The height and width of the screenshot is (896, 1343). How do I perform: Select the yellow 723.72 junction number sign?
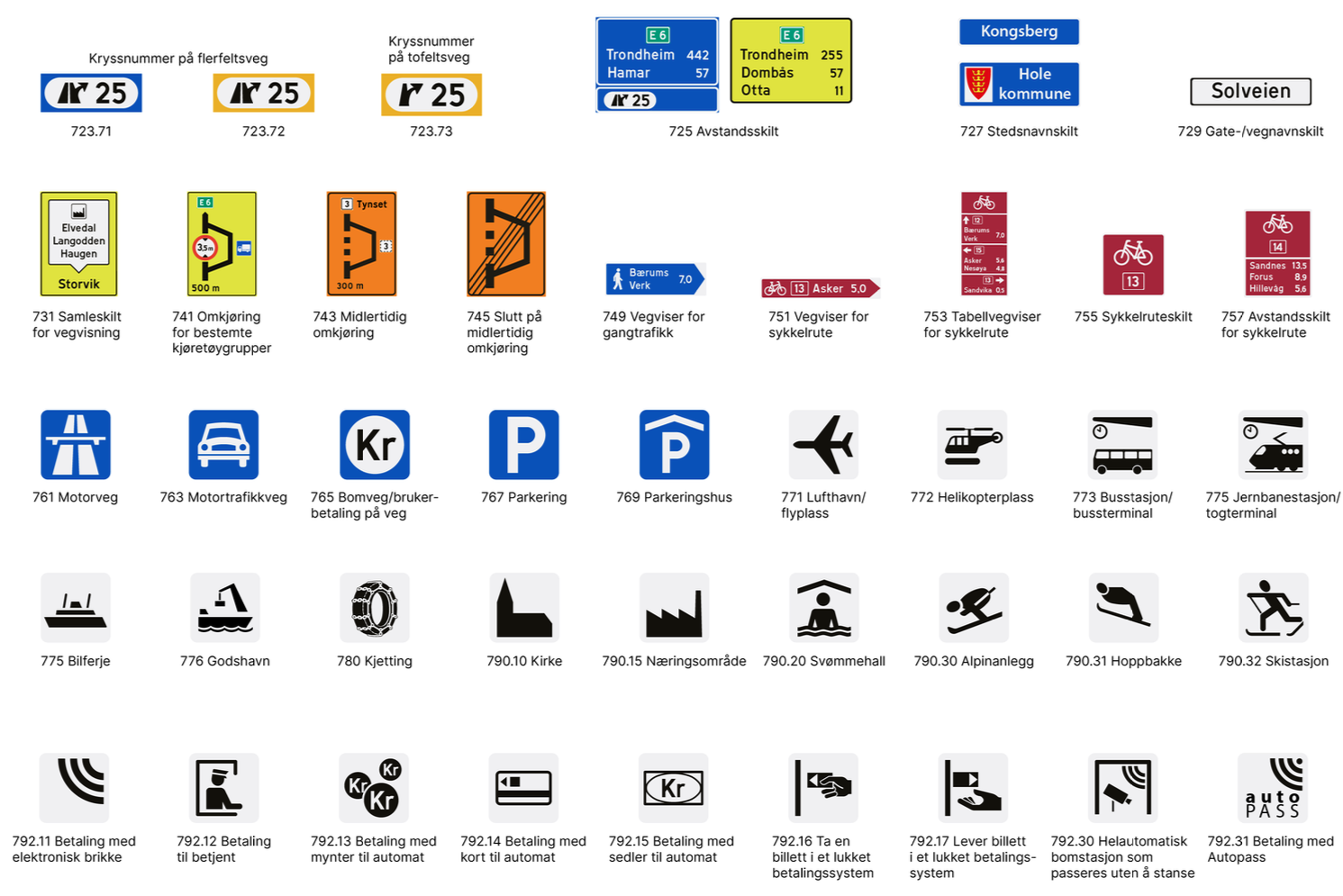264,94
